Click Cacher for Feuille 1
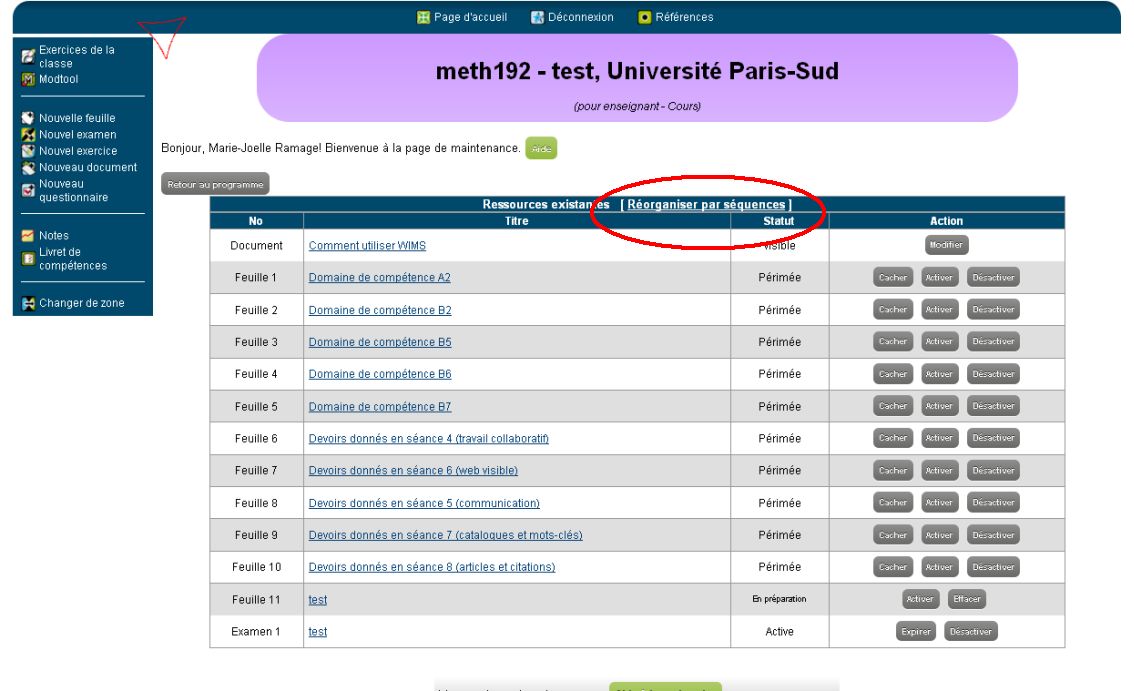The image size is (1134, 691). pyautogui.click(x=892, y=278)
